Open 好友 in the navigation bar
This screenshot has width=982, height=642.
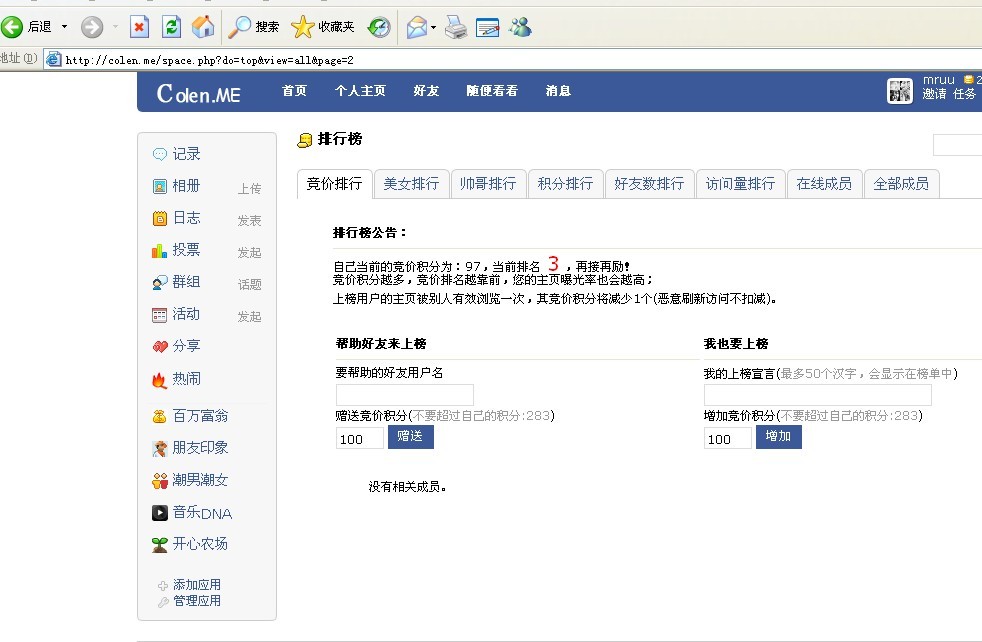[x=426, y=91]
